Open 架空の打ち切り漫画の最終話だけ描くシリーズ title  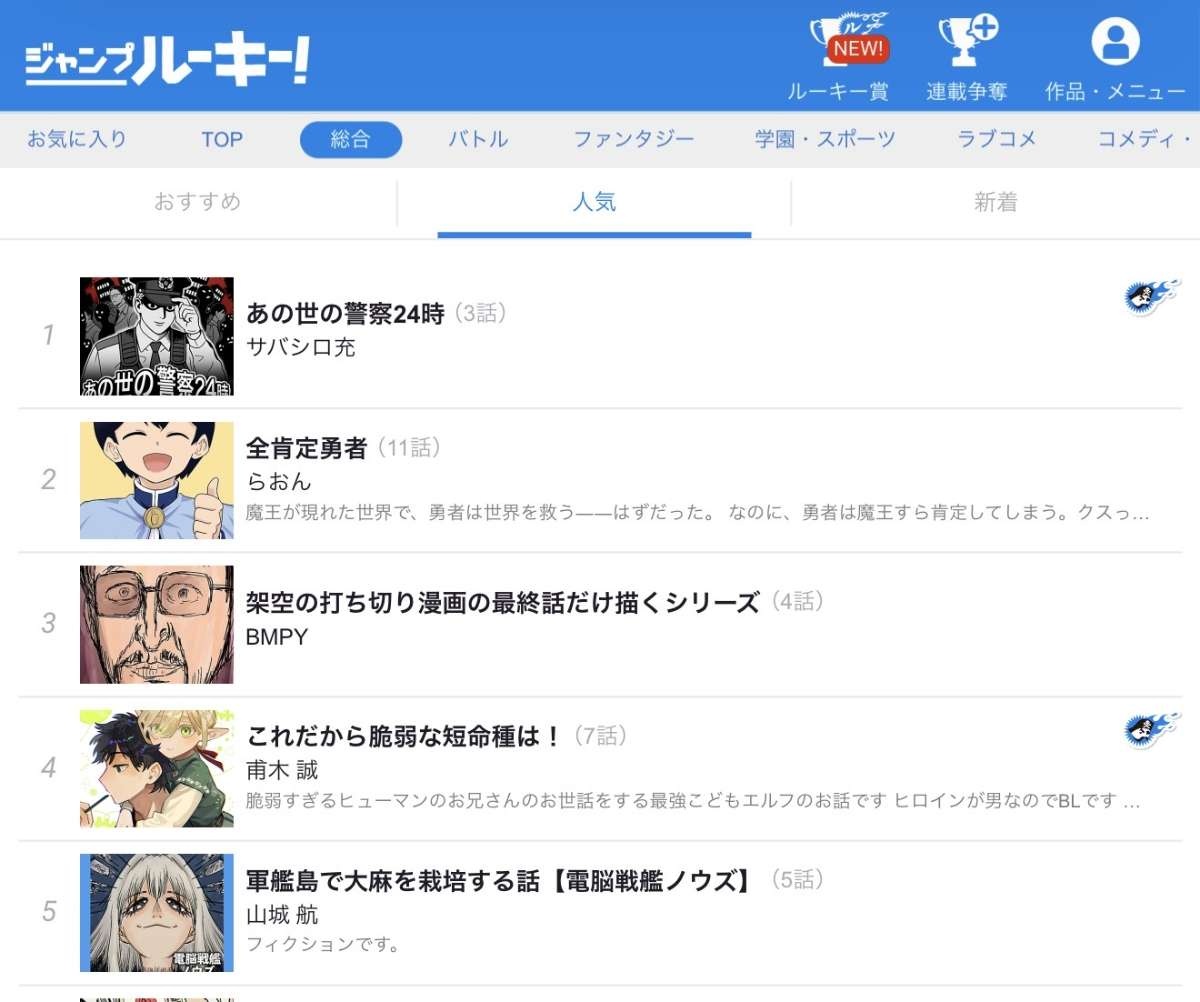coord(503,603)
